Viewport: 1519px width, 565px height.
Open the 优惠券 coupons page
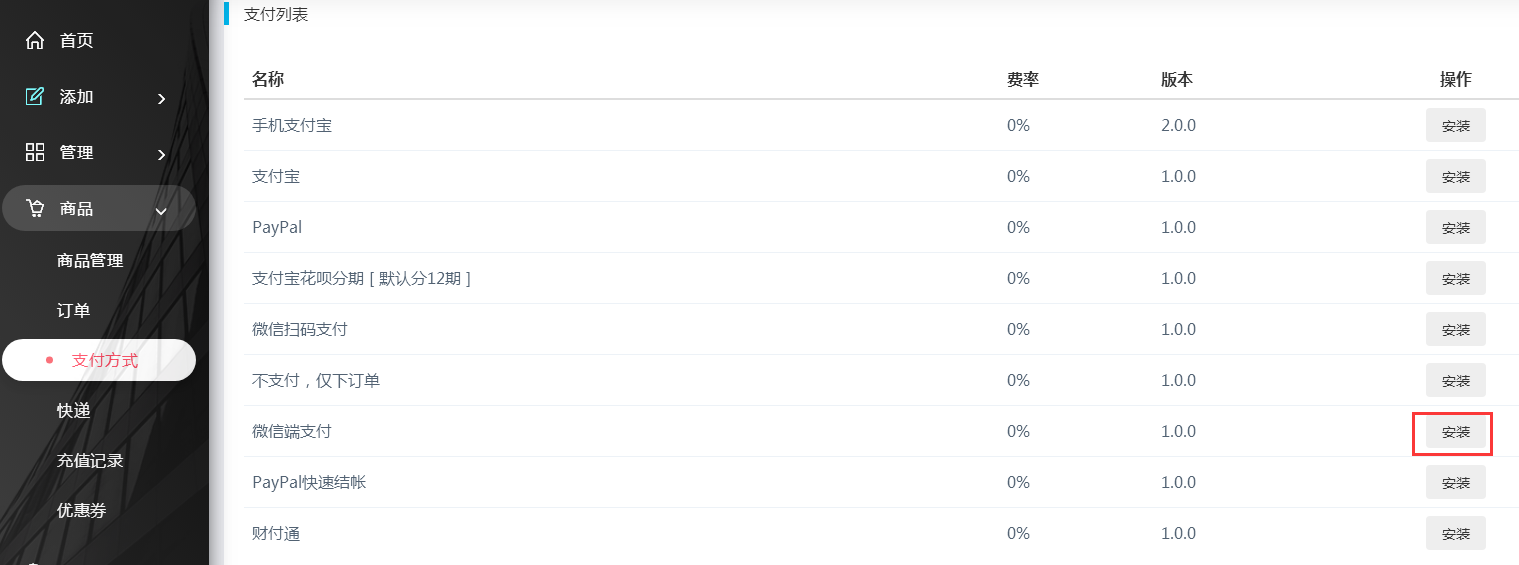pos(82,511)
